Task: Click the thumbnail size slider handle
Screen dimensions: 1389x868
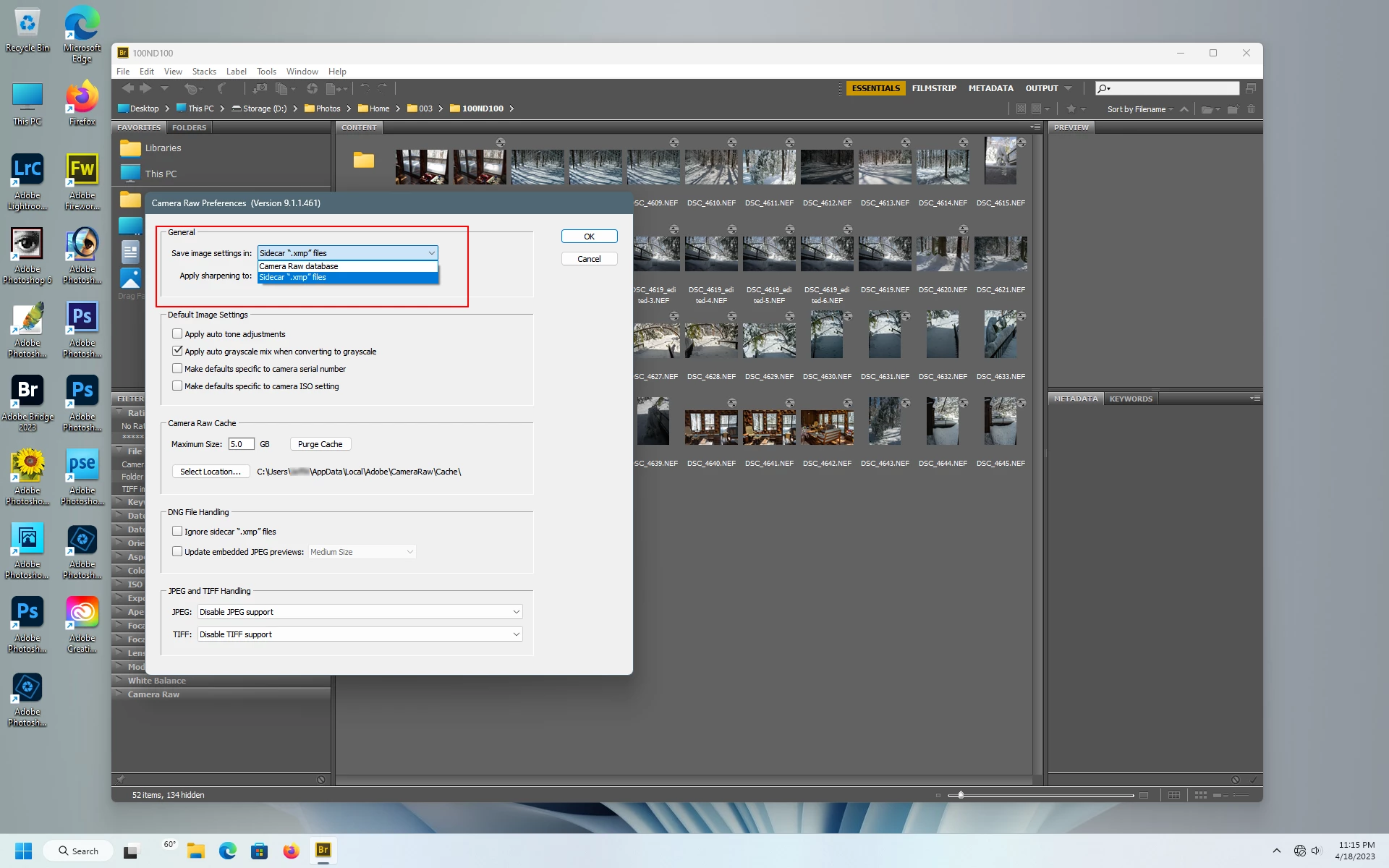Action: tap(961, 795)
